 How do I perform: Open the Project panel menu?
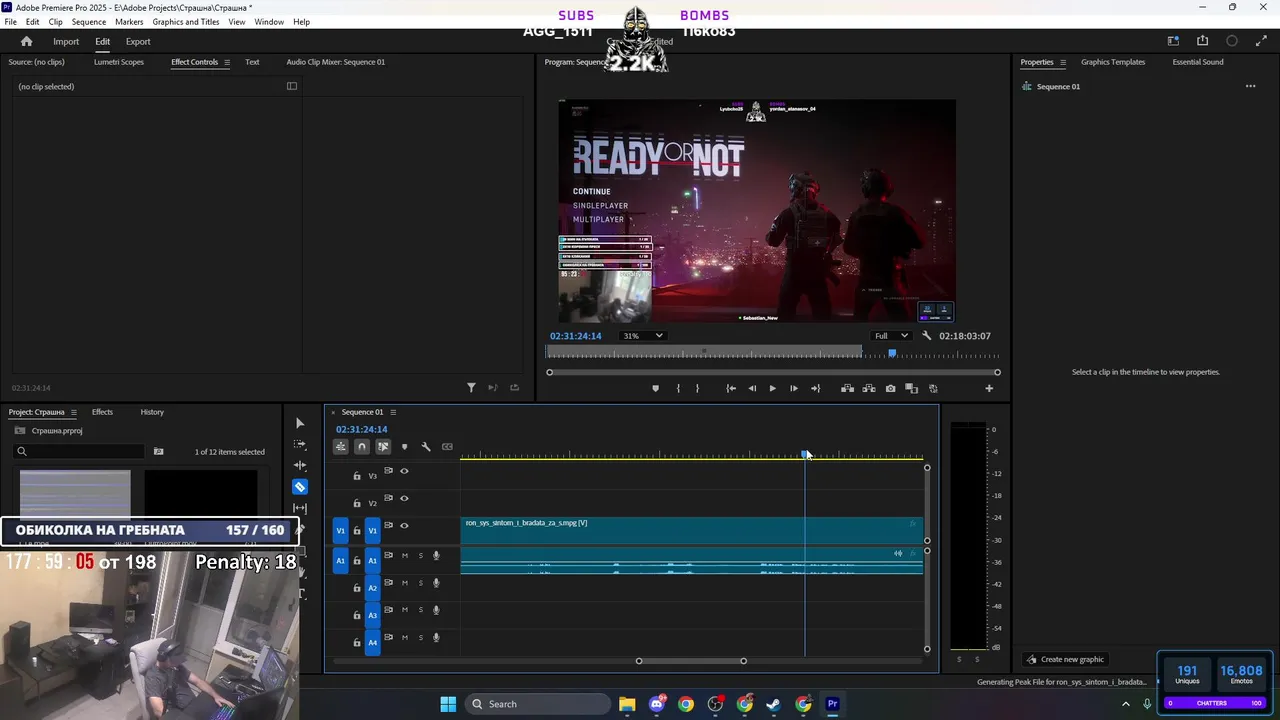(x=73, y=412)
